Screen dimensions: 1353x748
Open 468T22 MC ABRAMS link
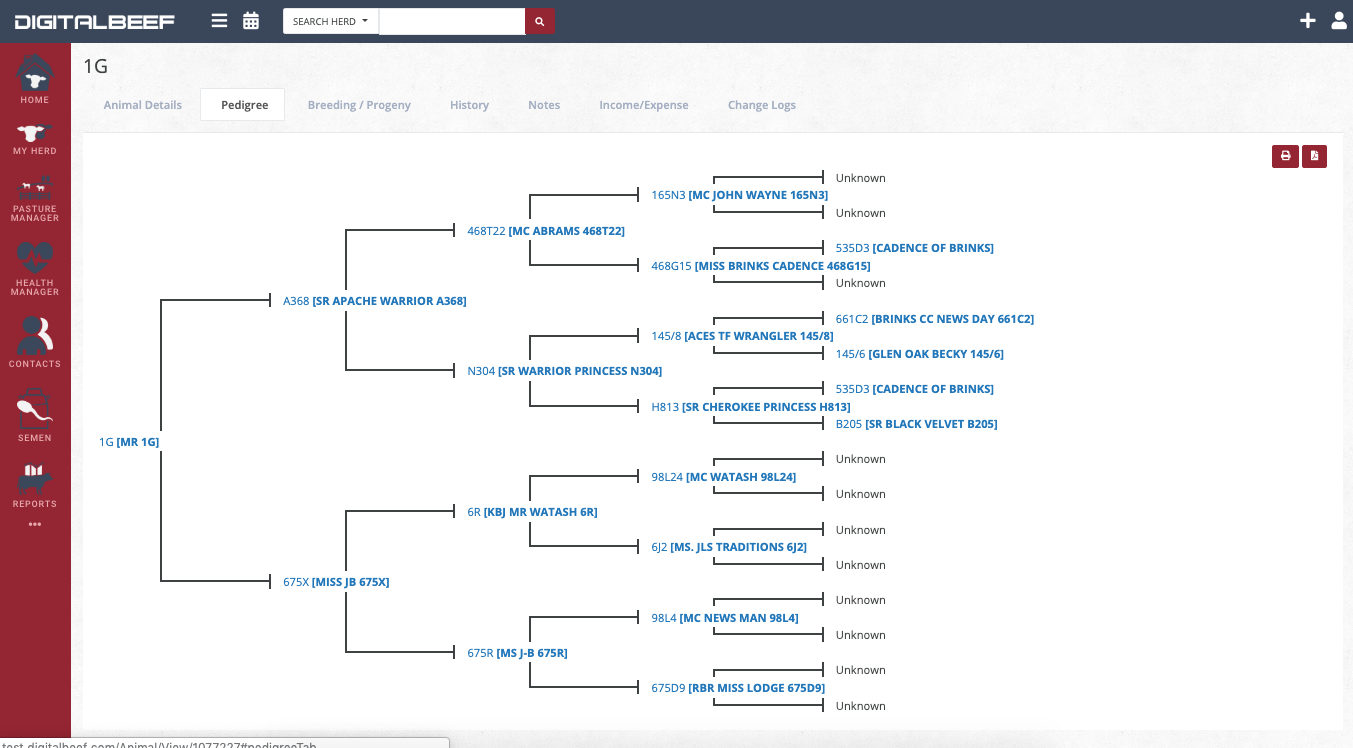pyautogui.click(x=546, y=231)
